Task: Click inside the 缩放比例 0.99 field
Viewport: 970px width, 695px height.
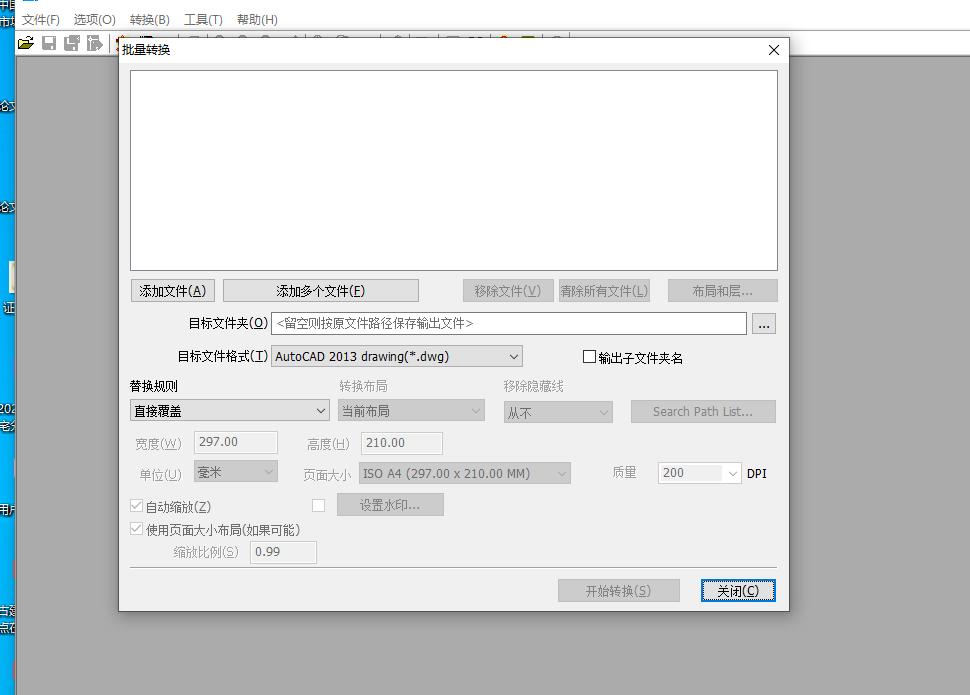Action: pos(282,551)
